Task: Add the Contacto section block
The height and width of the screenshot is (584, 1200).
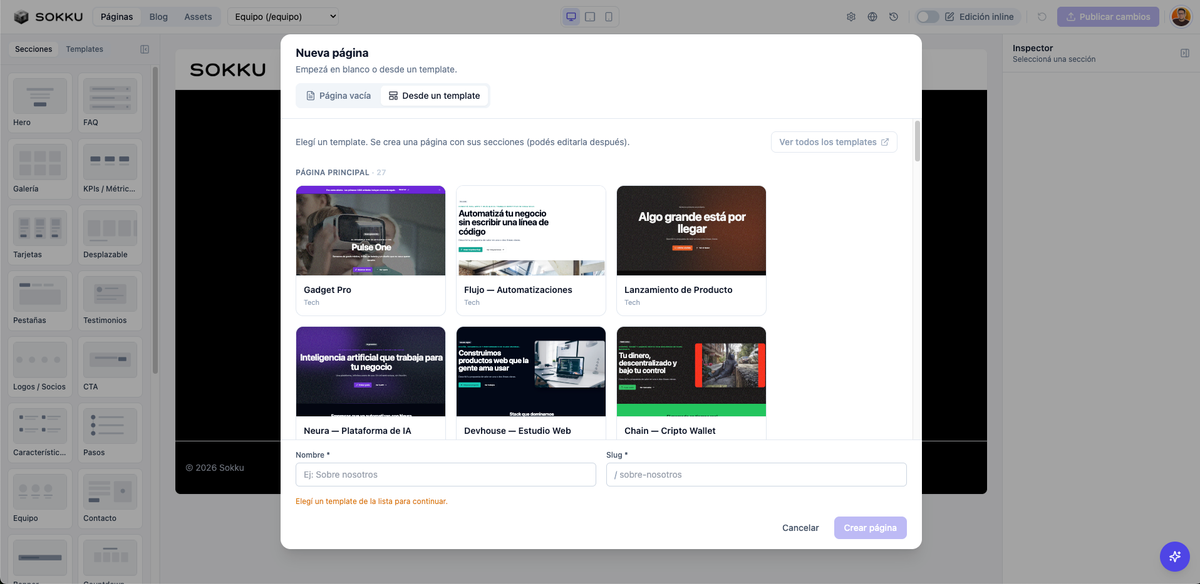Action: point(110,498)
